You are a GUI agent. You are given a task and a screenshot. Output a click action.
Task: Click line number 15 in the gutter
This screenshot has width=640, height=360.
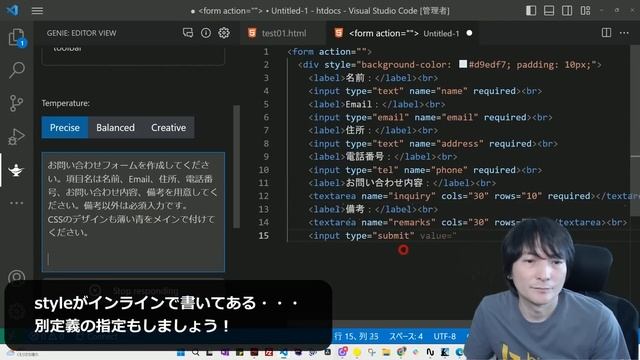click(x=264, y=236)
